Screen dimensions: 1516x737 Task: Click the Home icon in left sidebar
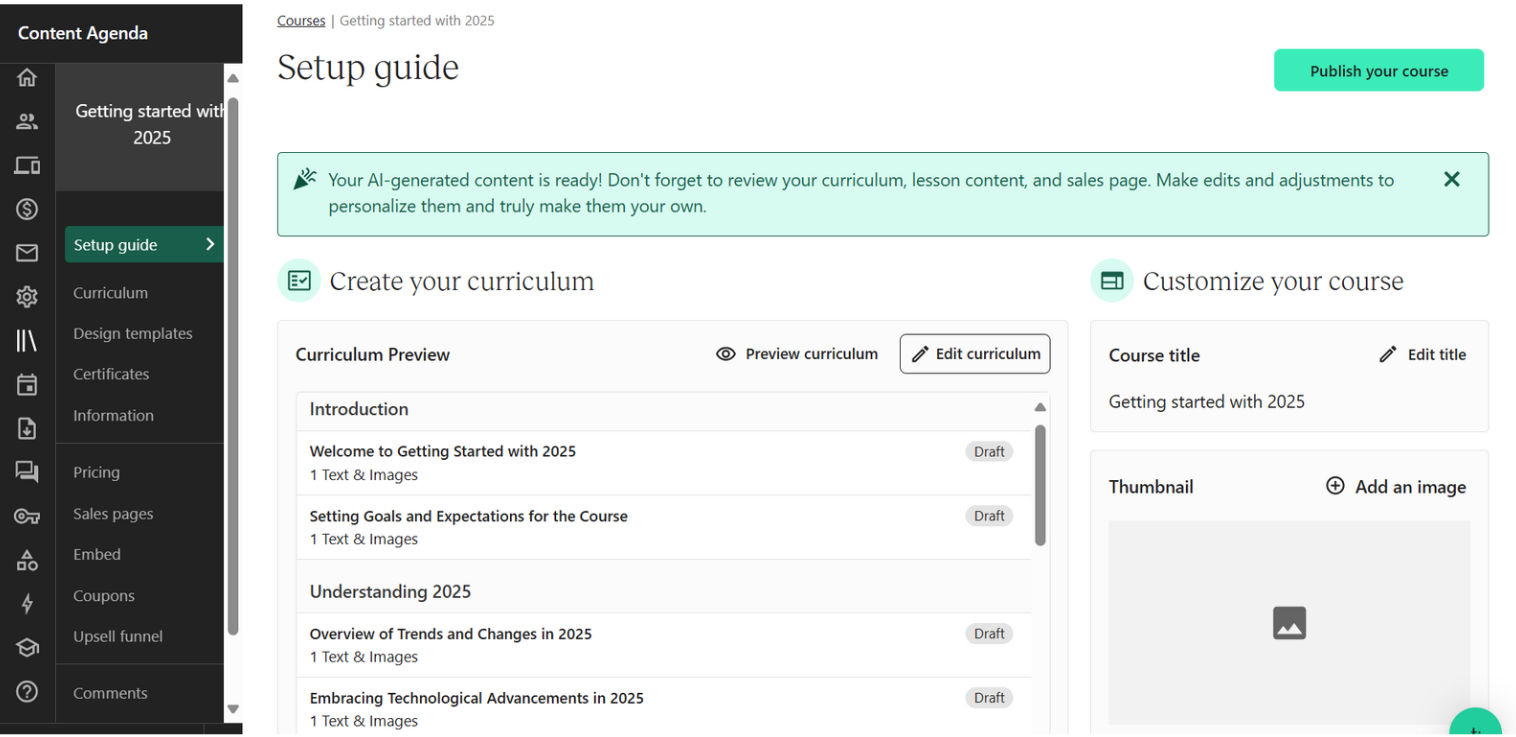[27, 78]
